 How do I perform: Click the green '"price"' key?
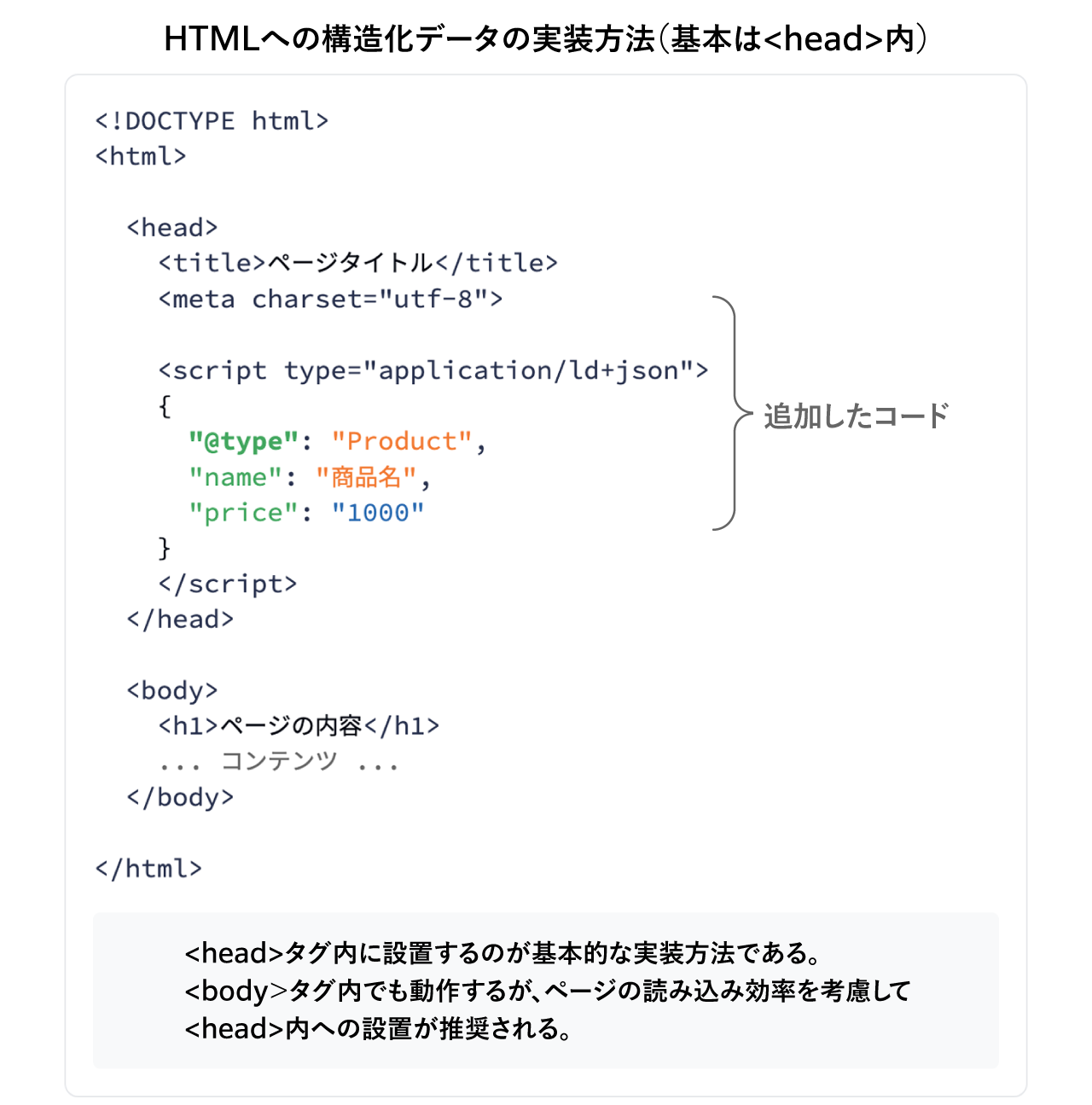(x=244, y=513)
